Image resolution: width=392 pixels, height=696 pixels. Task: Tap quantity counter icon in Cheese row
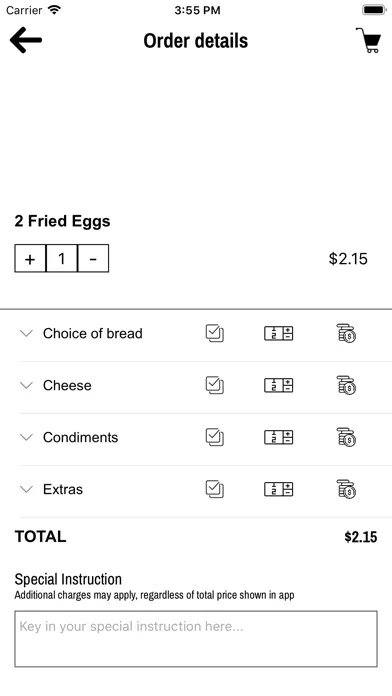pyautogui.click(x=279, y=385)
